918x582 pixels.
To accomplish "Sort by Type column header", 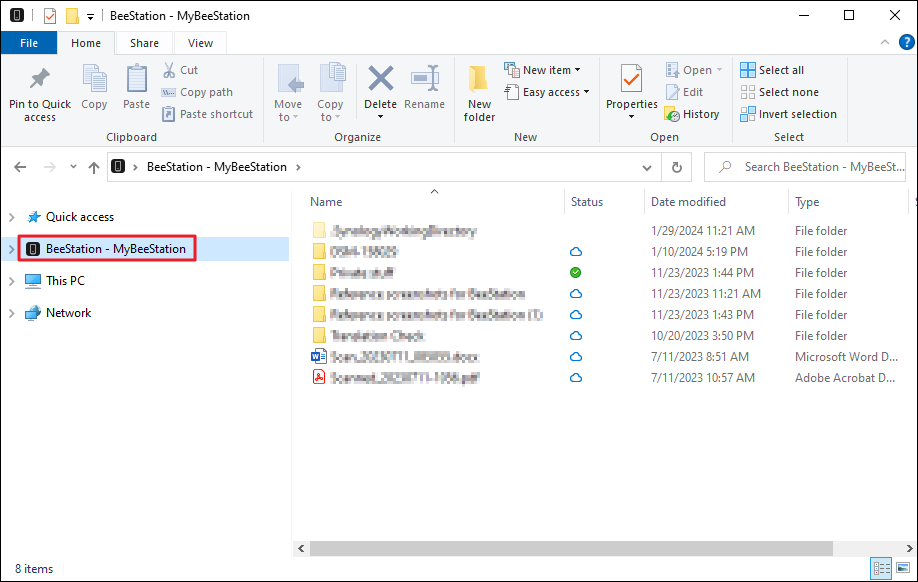I will point(807,202).
